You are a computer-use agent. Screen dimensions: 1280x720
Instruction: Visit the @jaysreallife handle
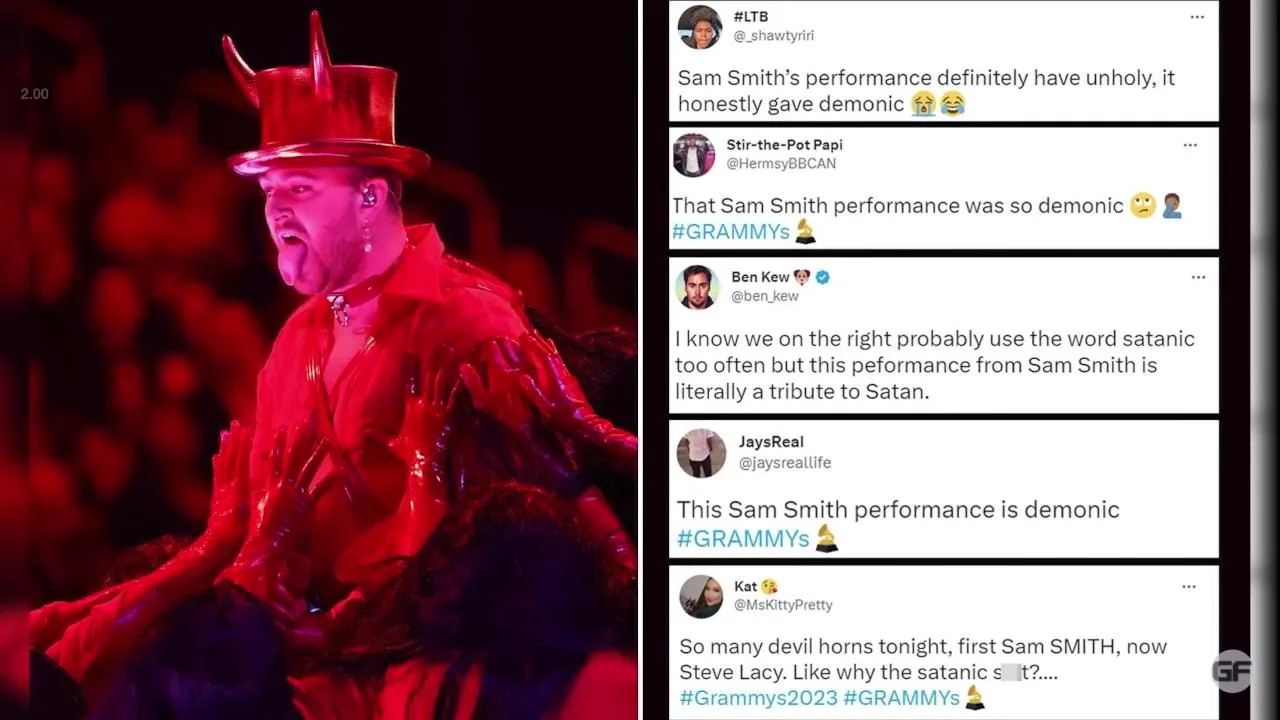click(785, 463)
